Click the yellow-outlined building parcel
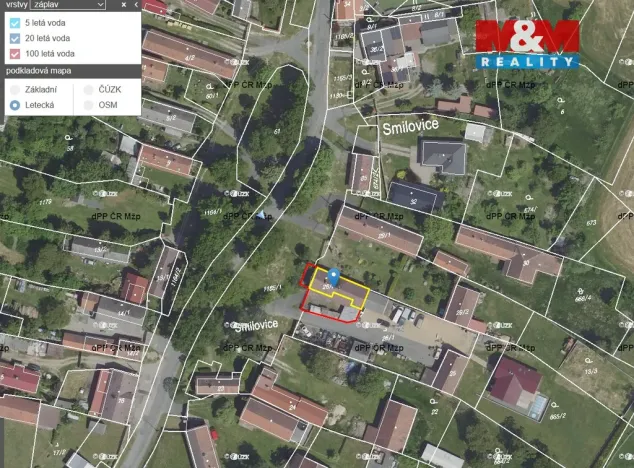The image size is (634, 468). (x=340, y=288)
